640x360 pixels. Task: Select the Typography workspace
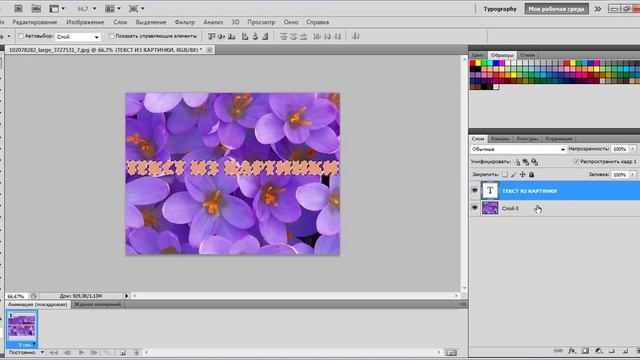click(x=500, y=9)
